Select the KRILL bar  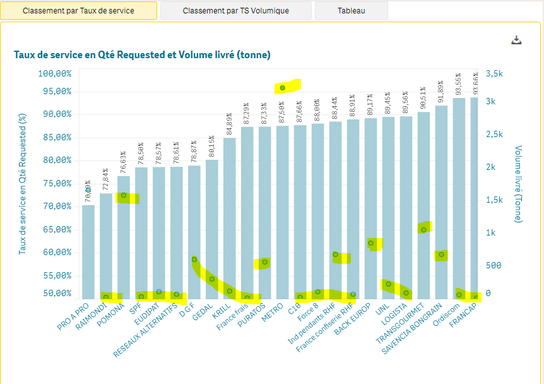tap(229, 218)
